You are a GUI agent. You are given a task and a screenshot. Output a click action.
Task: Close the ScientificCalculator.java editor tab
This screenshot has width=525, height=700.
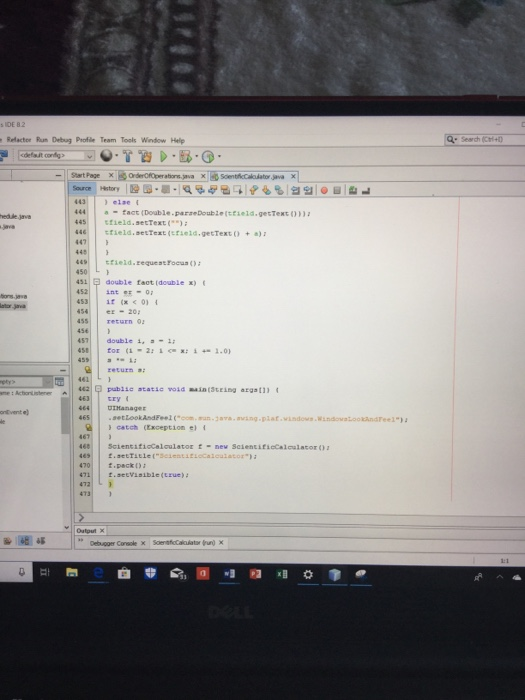(x=293, y=176)
